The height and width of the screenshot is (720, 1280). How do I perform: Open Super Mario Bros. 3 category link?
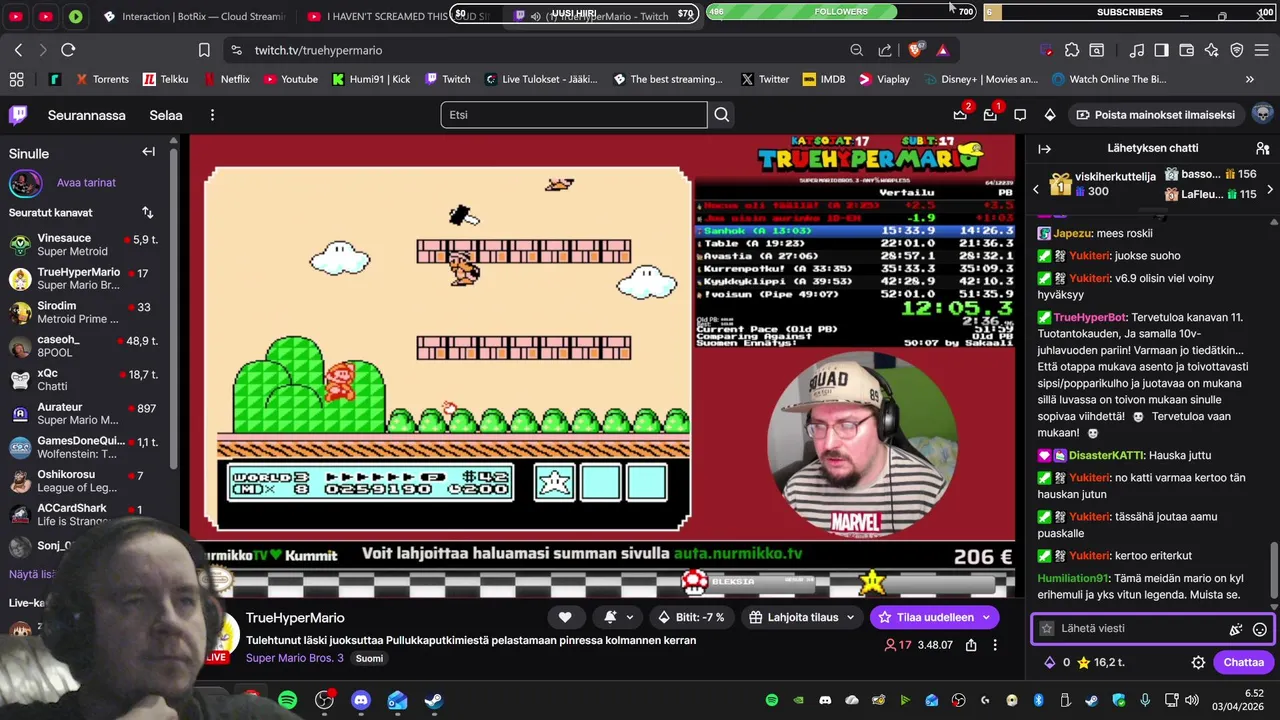tap(294, 658)
